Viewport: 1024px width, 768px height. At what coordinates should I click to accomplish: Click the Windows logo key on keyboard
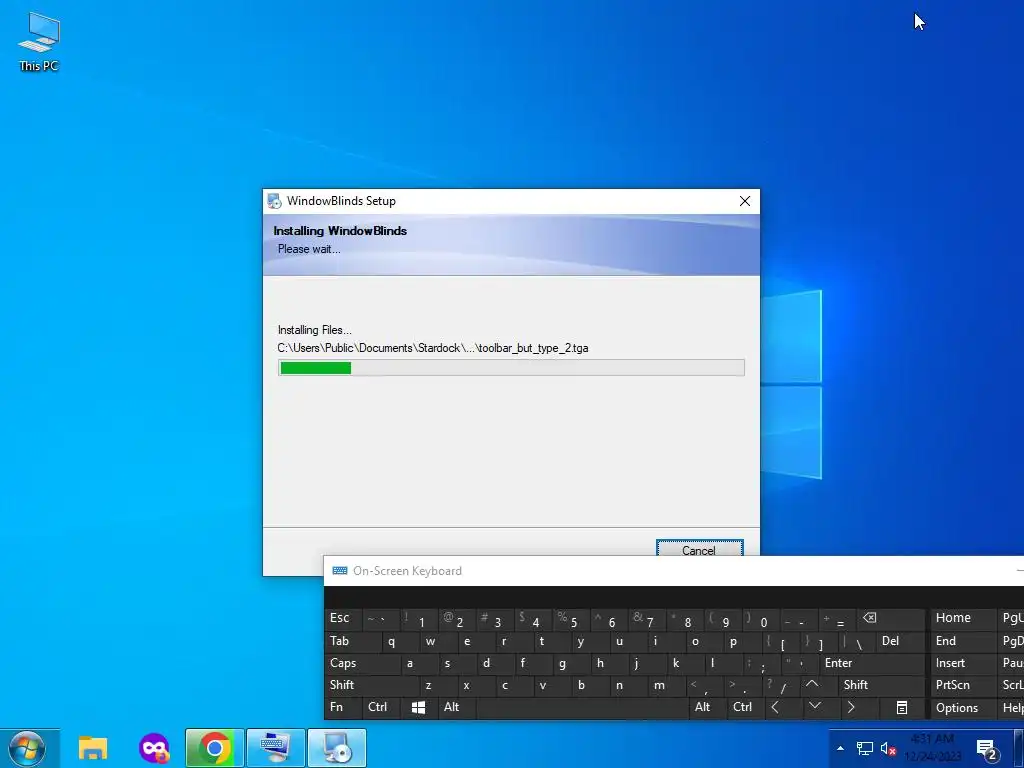419,707
